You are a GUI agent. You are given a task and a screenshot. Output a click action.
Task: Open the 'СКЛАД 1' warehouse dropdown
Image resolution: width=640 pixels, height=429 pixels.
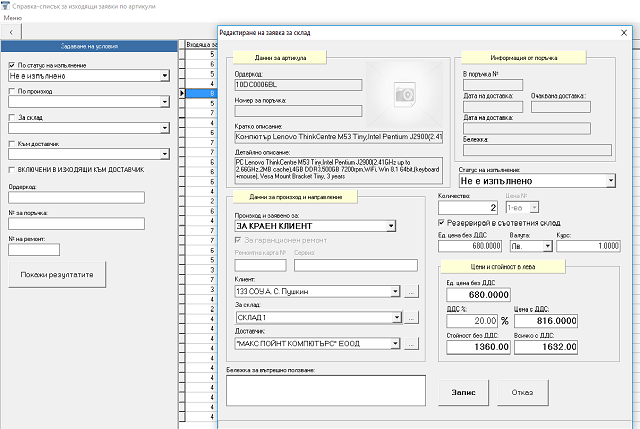[397, 317]
